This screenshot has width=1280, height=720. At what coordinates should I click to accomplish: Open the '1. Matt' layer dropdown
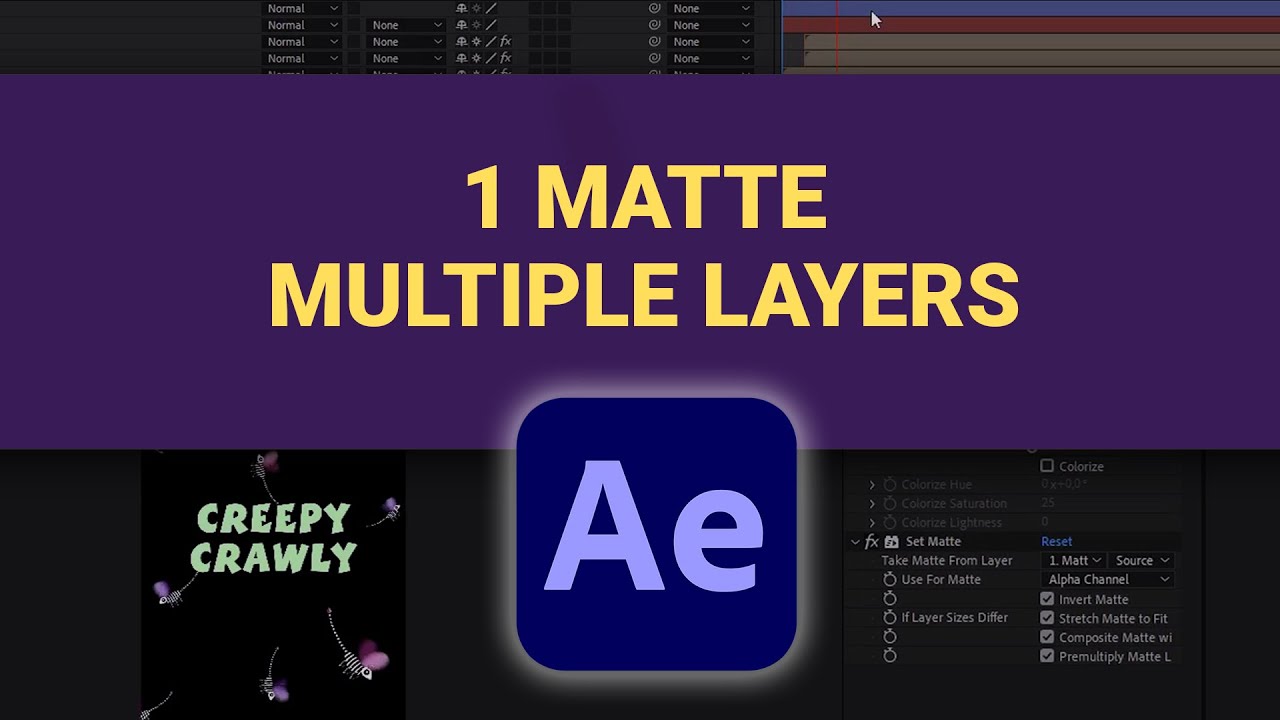[1073, 561]
